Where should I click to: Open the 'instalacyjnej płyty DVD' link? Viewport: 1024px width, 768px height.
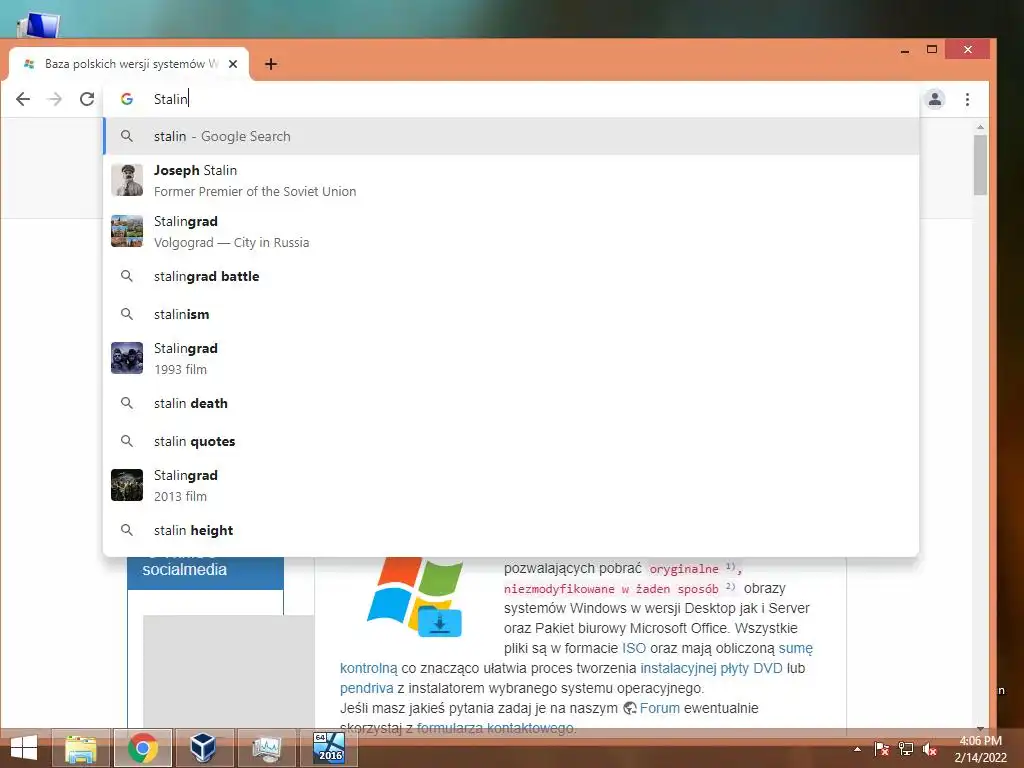(x=711, y=669)
